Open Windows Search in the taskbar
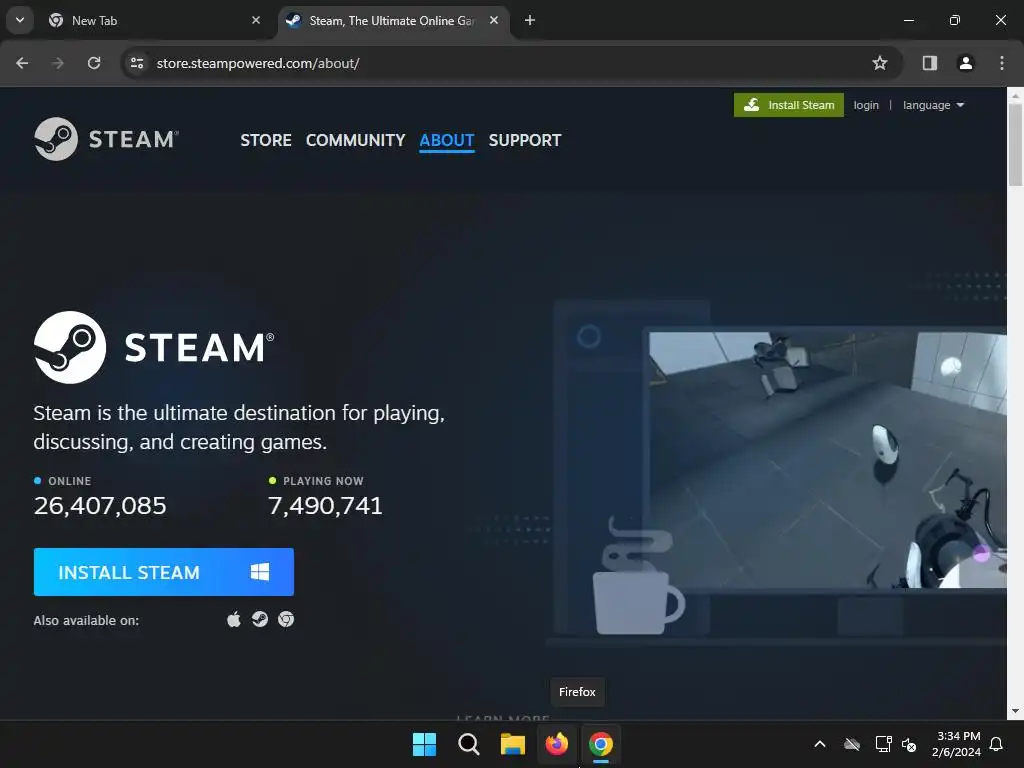Viewport: 1024px width, 768px height. tap(468, 744)
